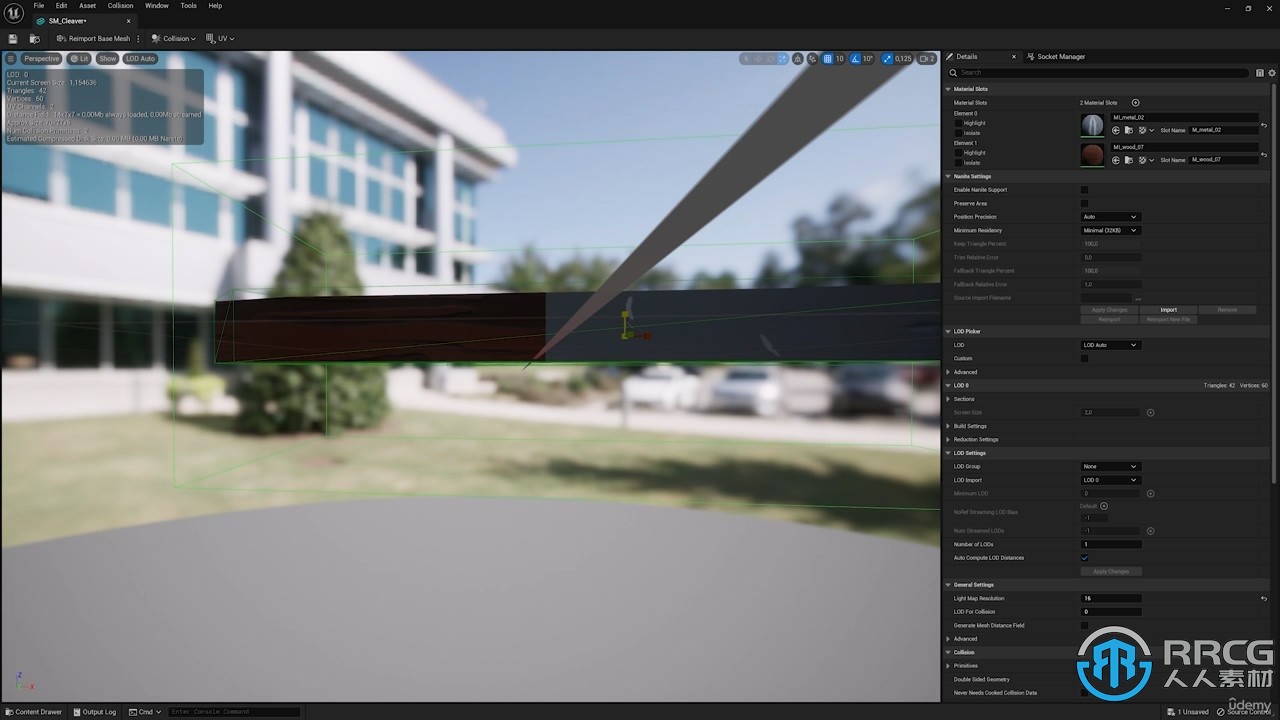Browse to MI_metal_02 in content browser

1128,130
